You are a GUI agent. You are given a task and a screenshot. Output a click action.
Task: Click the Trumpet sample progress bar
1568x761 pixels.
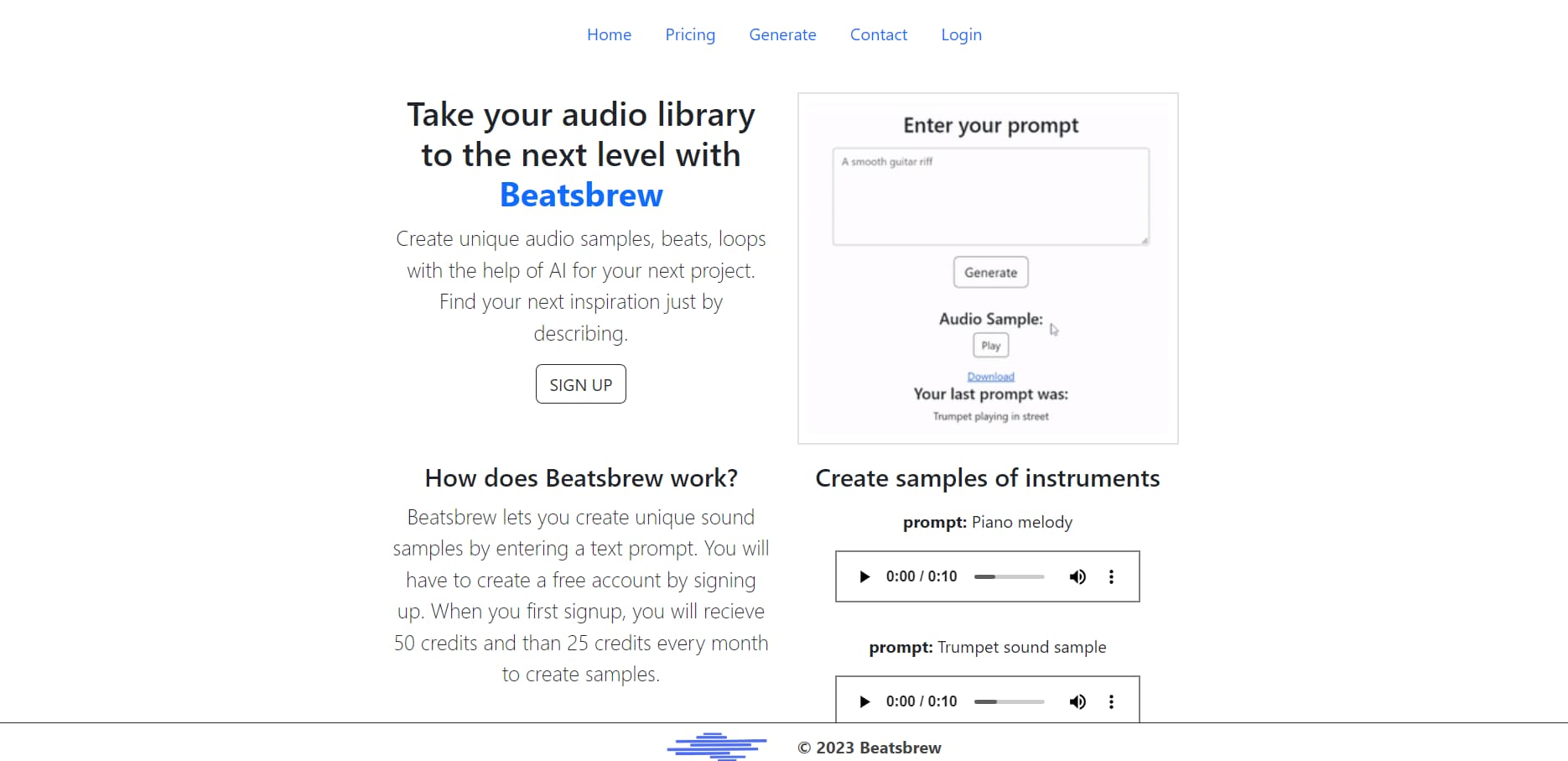click(x=1009, y=701)
